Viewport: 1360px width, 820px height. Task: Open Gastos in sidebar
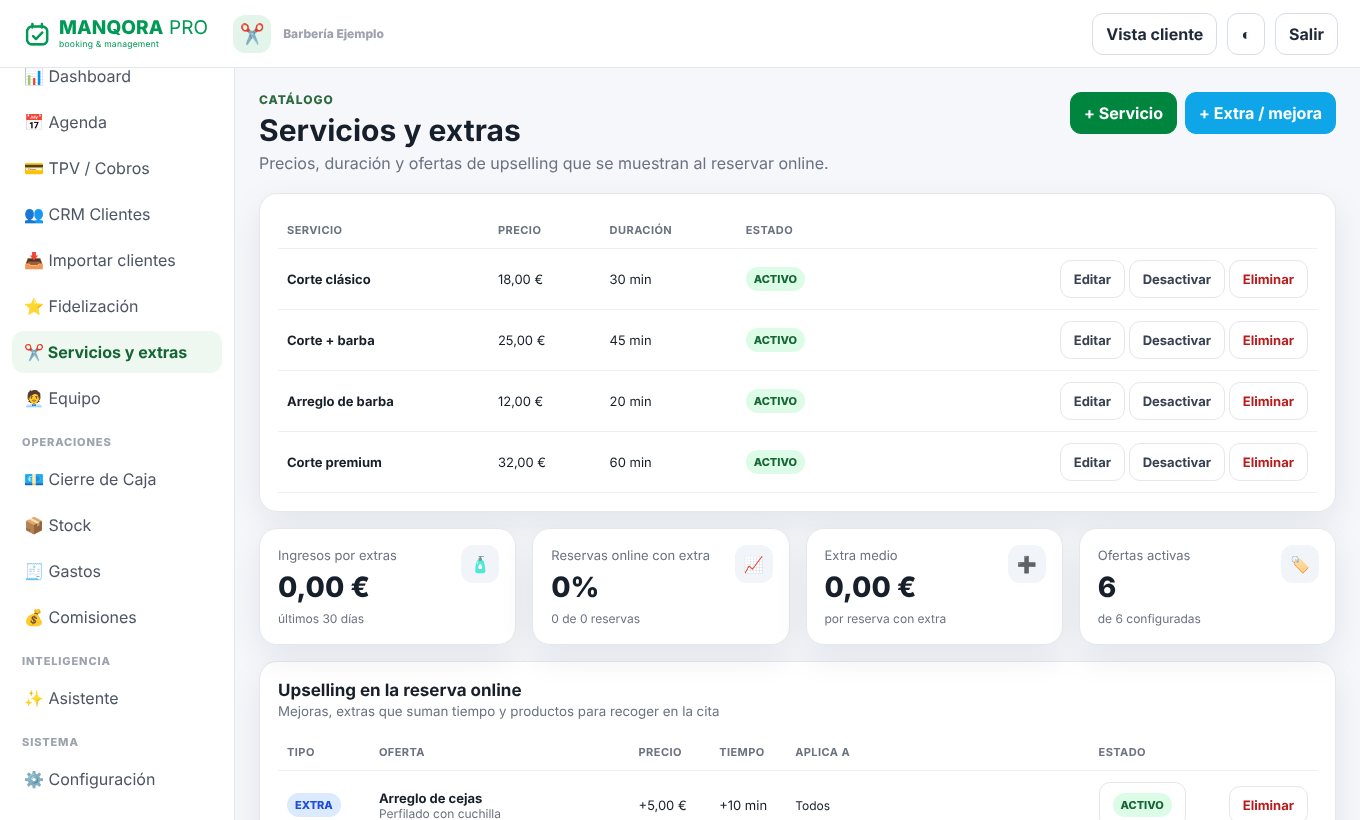[x=117, y=571]
